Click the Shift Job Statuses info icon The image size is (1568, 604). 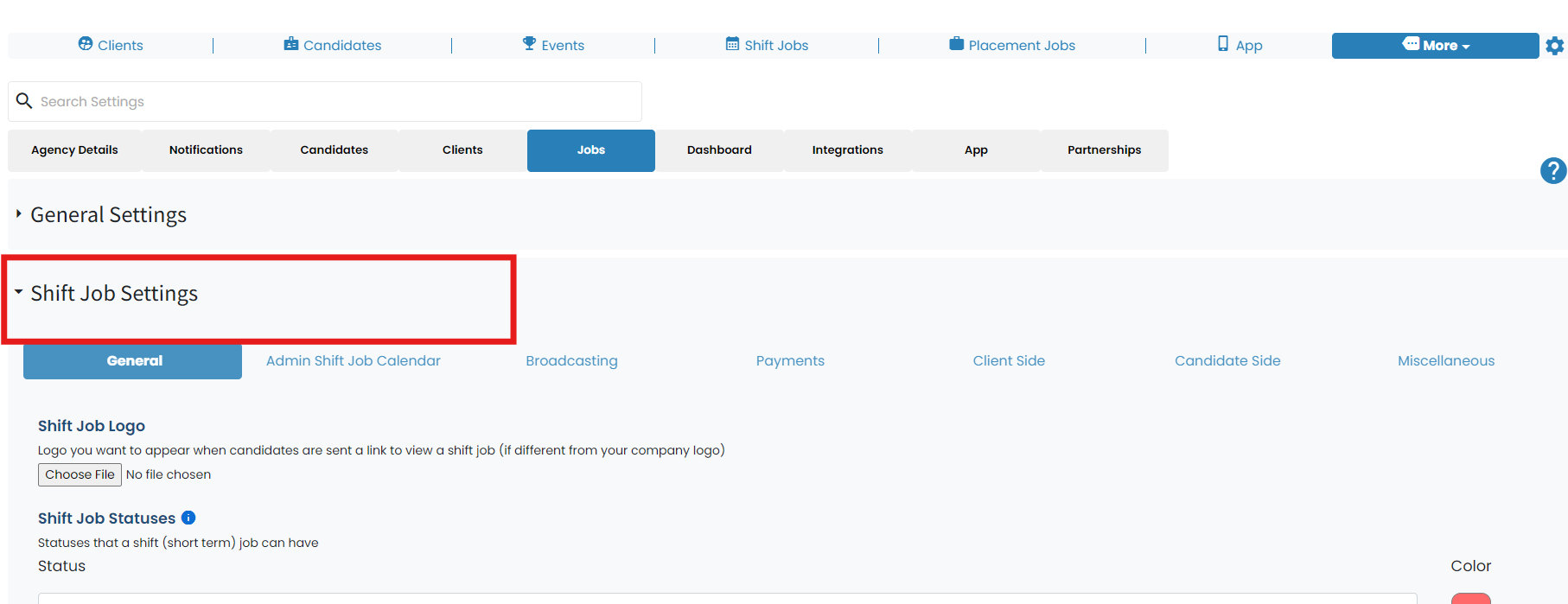coord(188,518)
